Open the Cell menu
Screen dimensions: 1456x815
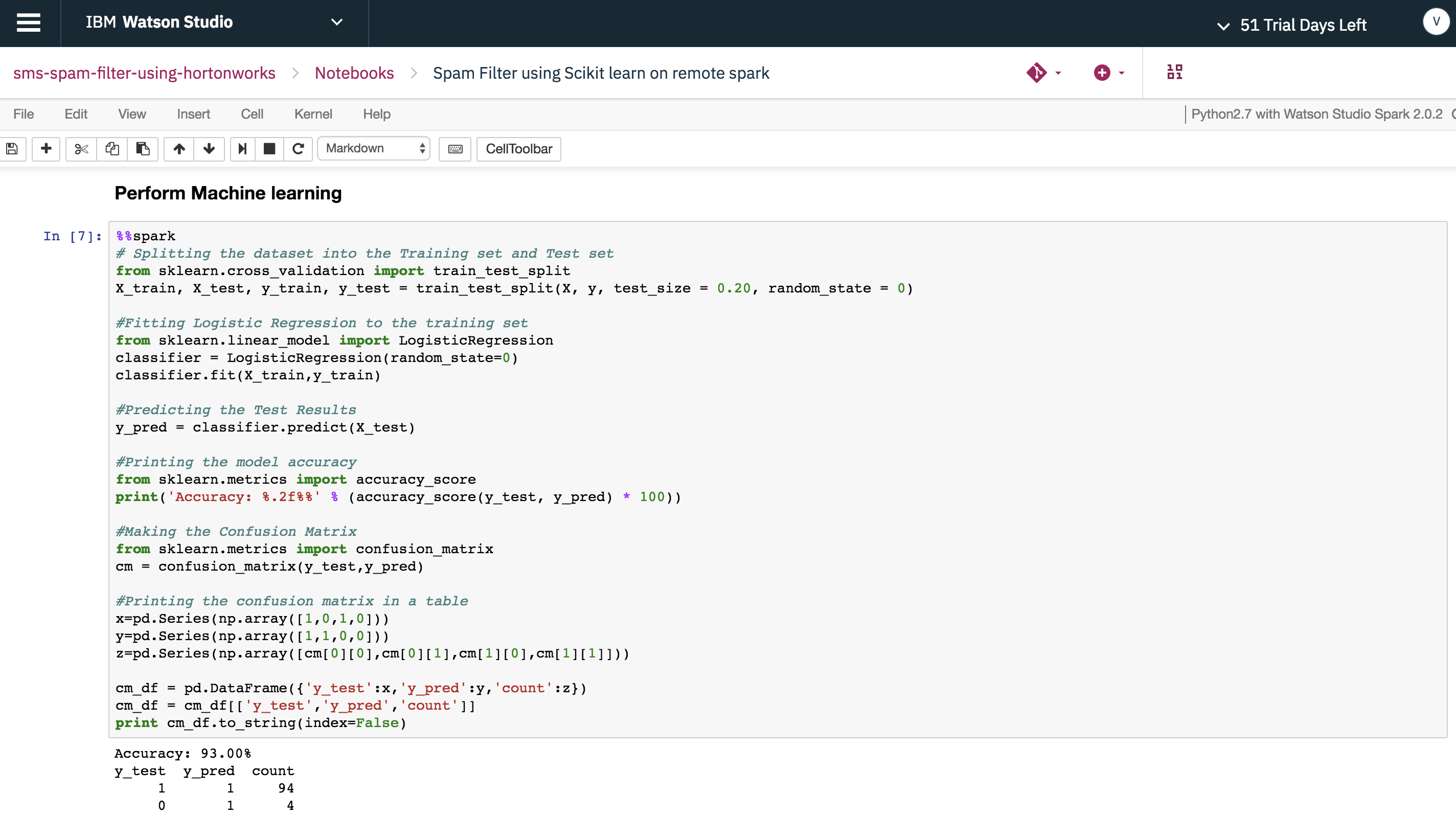click(252, 114)
